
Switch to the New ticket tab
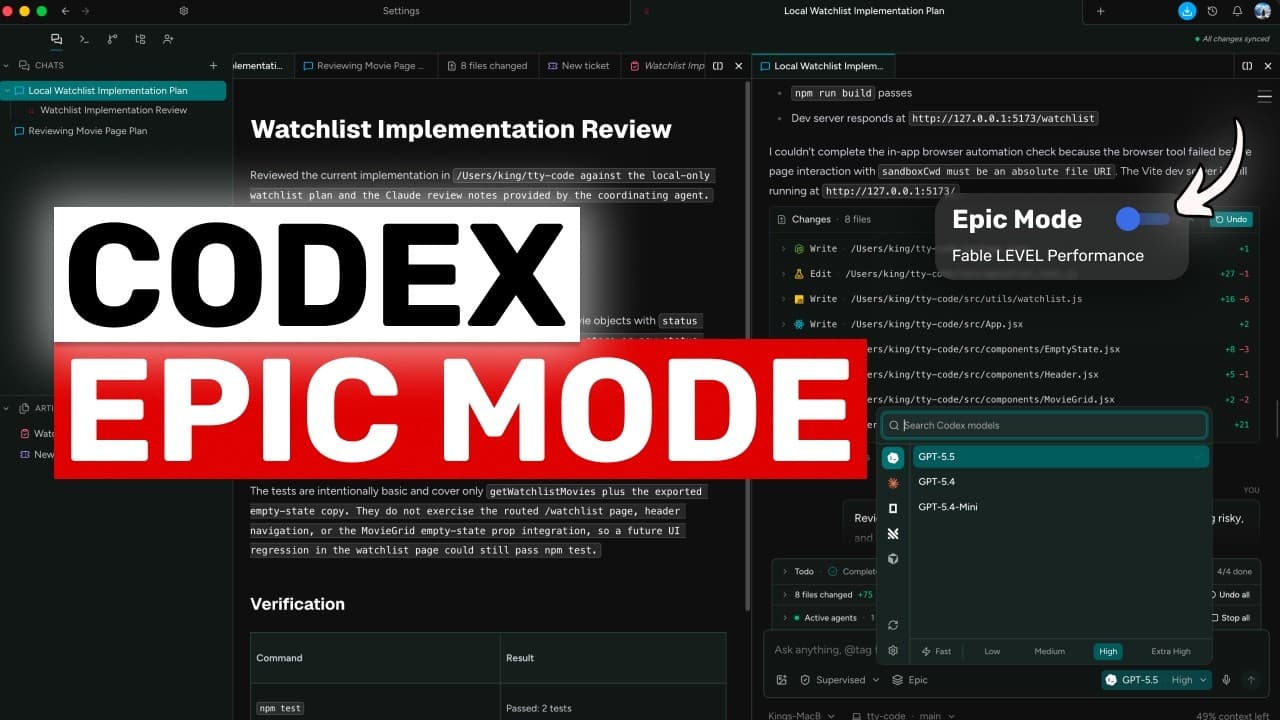[x=578, y=66]
